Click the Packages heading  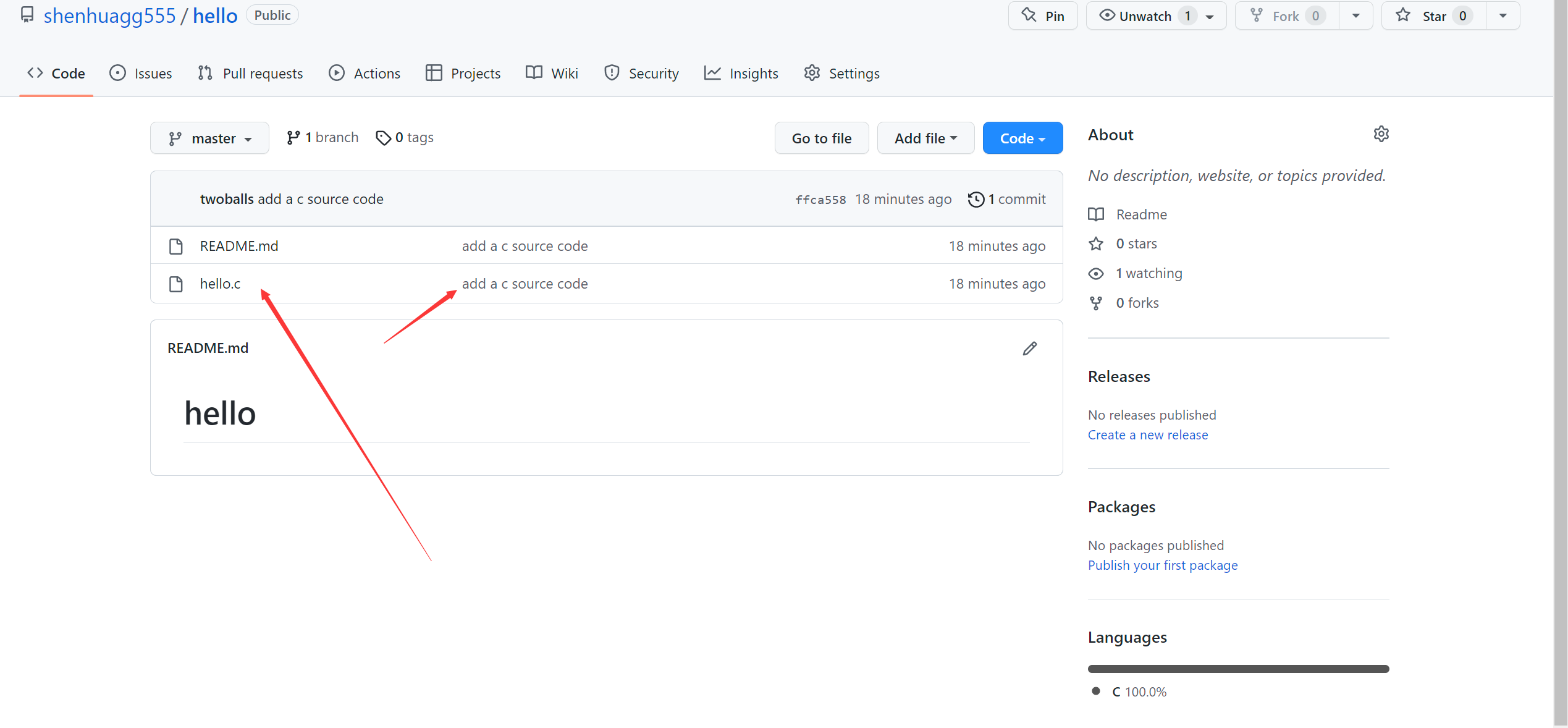(x=1121, y=507)
